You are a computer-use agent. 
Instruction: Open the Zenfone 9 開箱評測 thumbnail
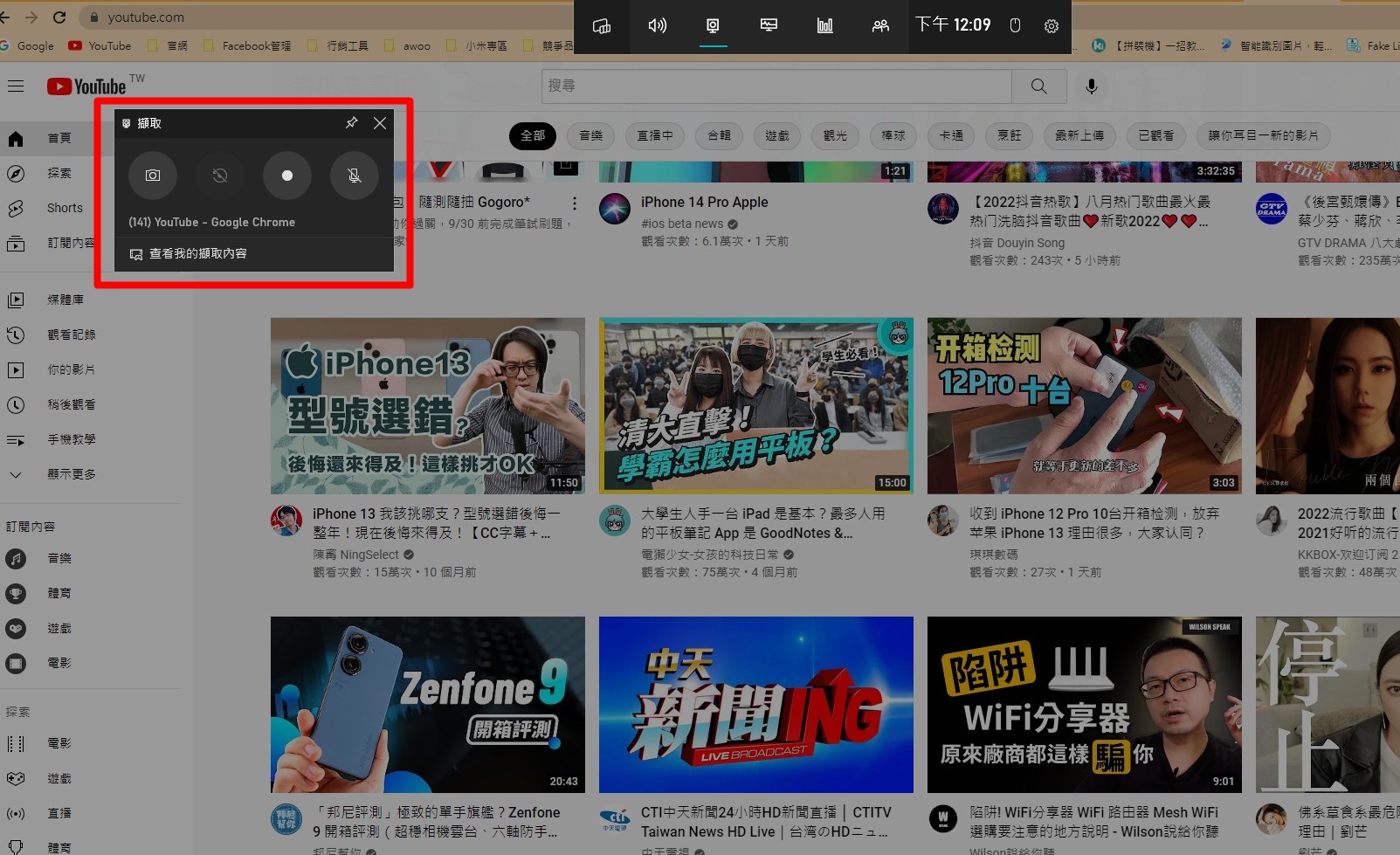click(x=428, y=705)
